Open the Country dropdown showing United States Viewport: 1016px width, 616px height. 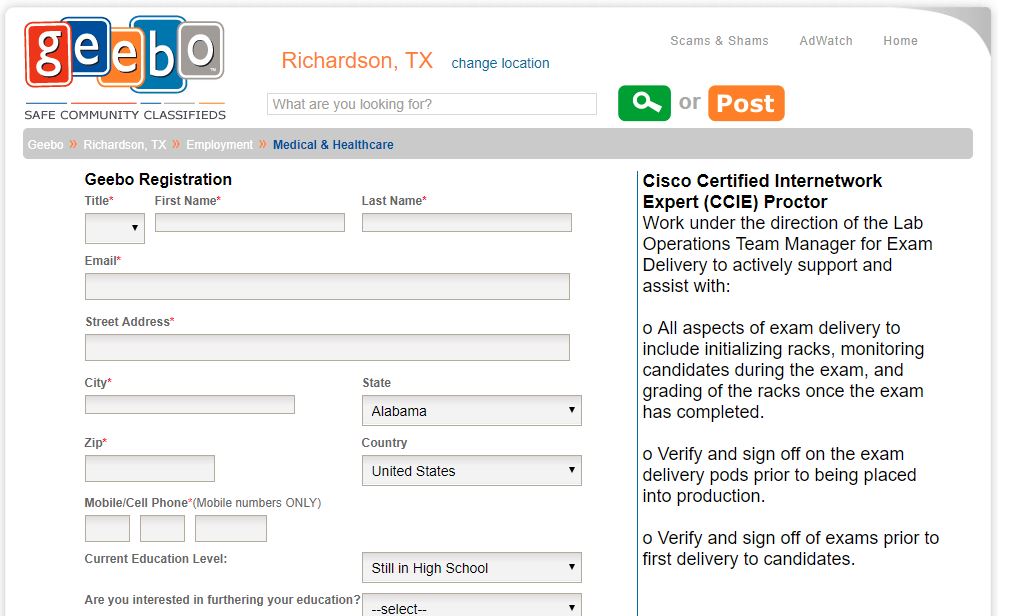472,471
